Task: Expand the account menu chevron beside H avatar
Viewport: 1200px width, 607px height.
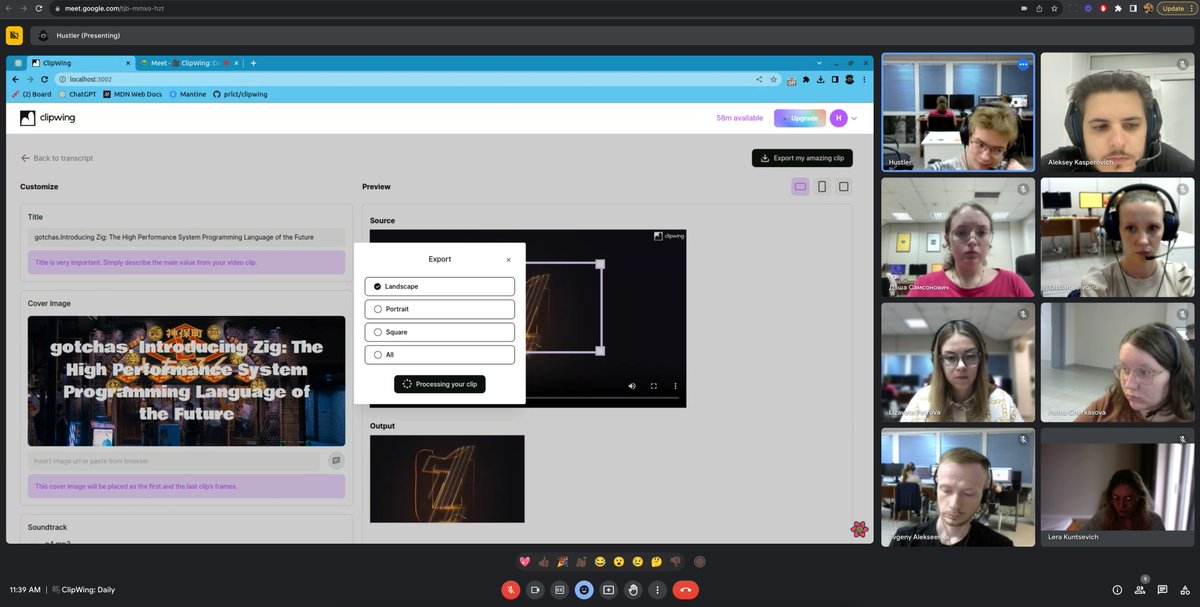Action: (x=854, y=118)
